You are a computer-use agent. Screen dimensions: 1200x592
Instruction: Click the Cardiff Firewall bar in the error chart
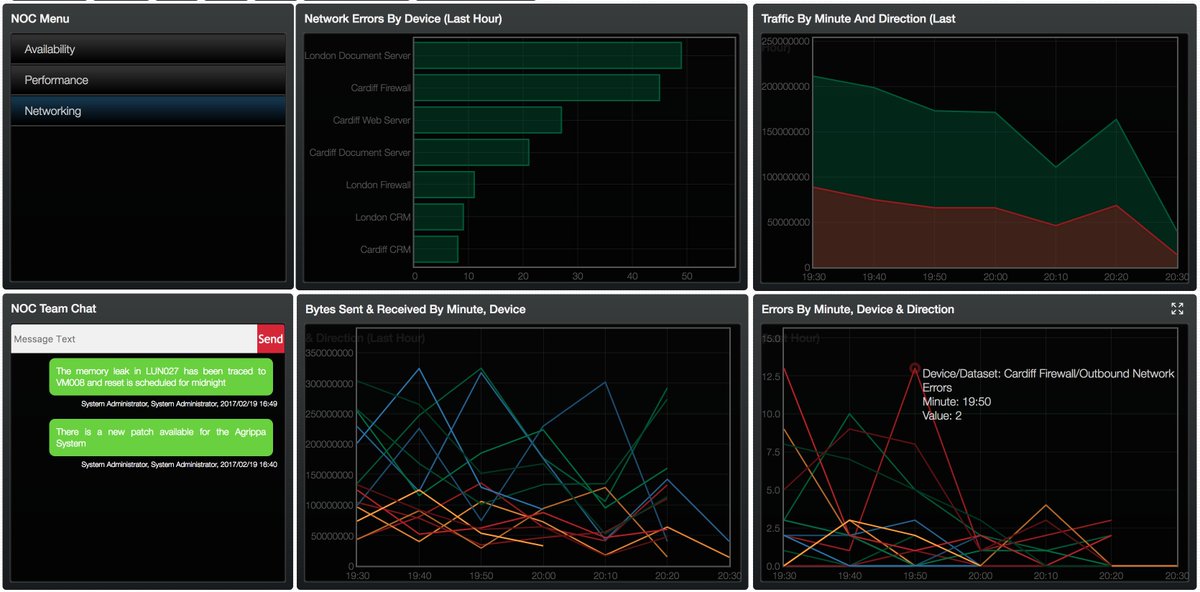click(535, 88)
